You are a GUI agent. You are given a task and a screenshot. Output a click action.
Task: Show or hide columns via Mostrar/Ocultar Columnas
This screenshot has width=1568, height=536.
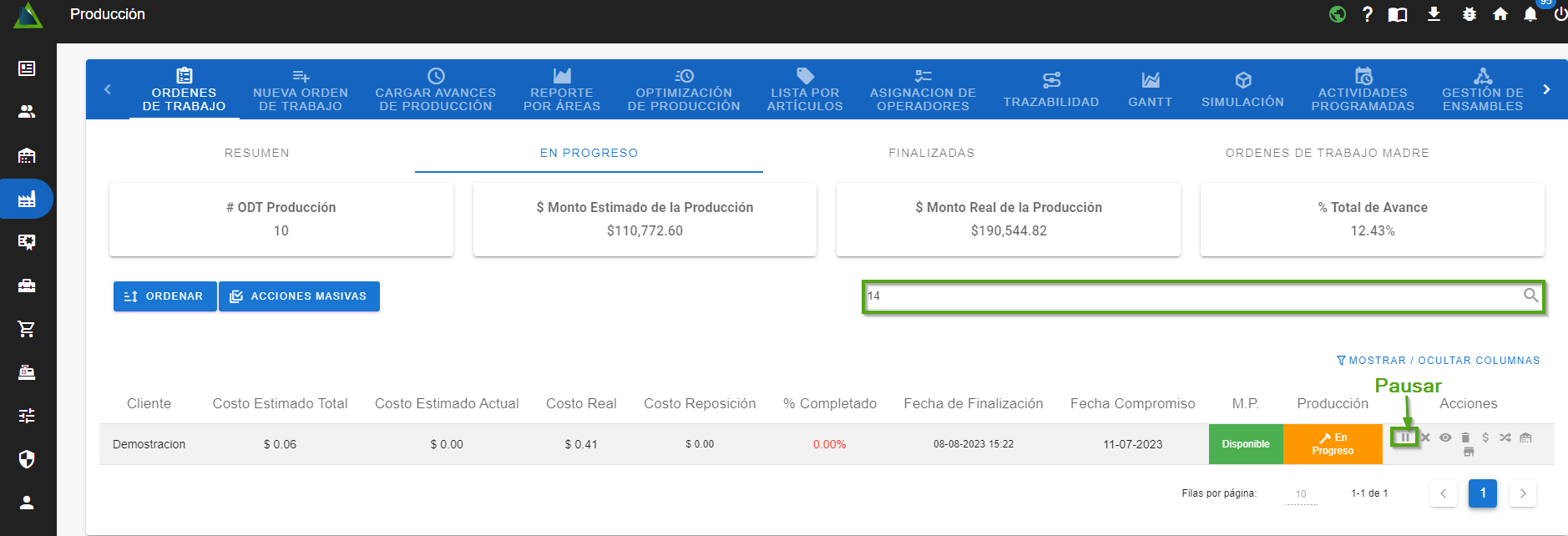pos(1438,361)
